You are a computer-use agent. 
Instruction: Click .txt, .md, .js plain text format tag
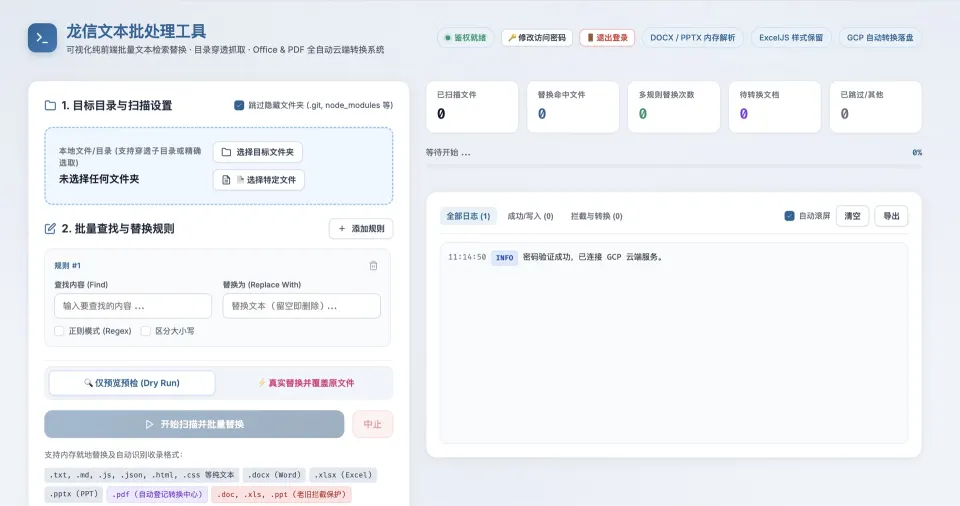click(x=141, y=475)
